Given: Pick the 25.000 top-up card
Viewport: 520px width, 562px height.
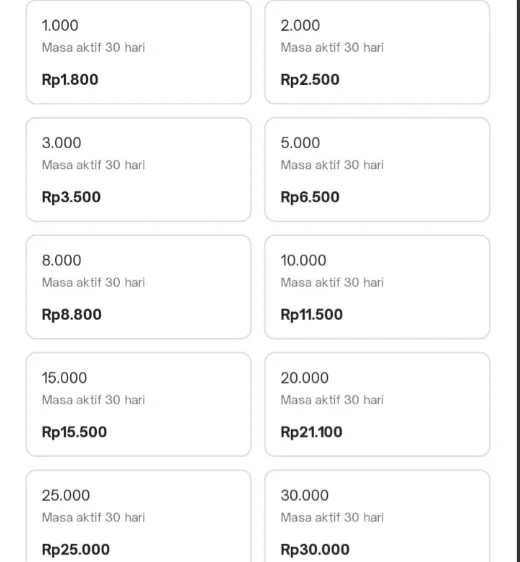Looking at the screenshot, I should [138, 516].
